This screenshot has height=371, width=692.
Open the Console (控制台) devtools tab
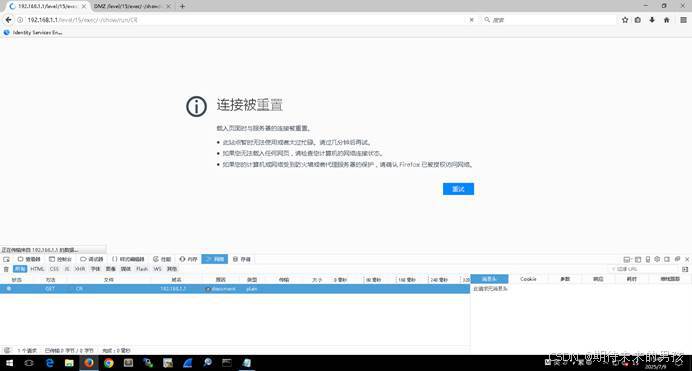(x=60, y=259)
